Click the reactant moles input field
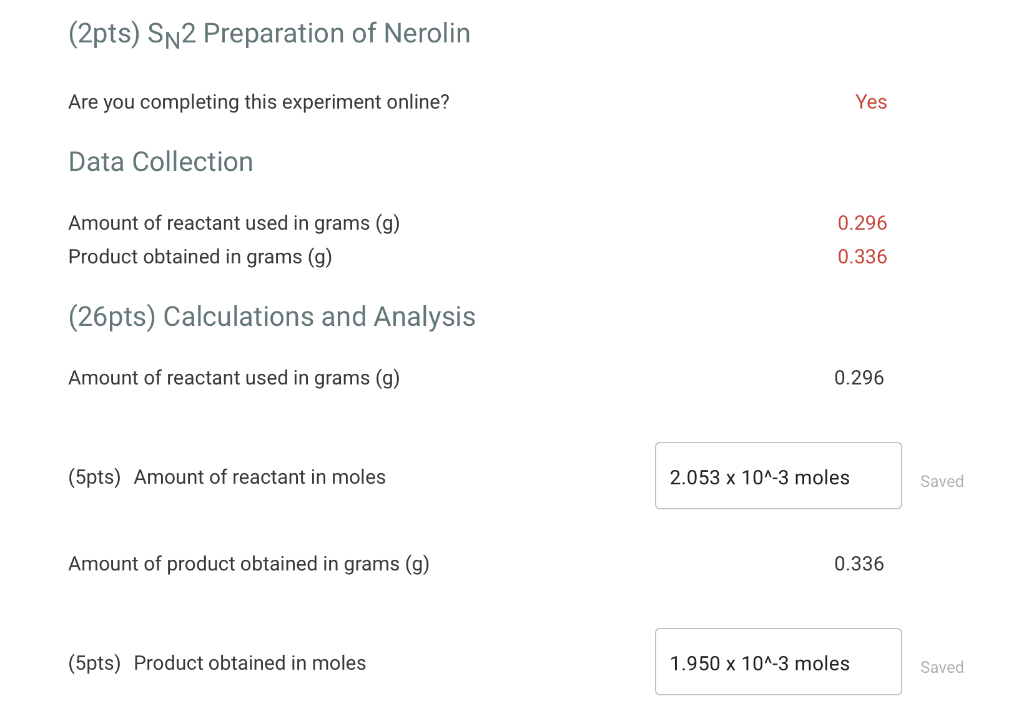This screenshot has width=1024, height=724. (x=778, y=475)
